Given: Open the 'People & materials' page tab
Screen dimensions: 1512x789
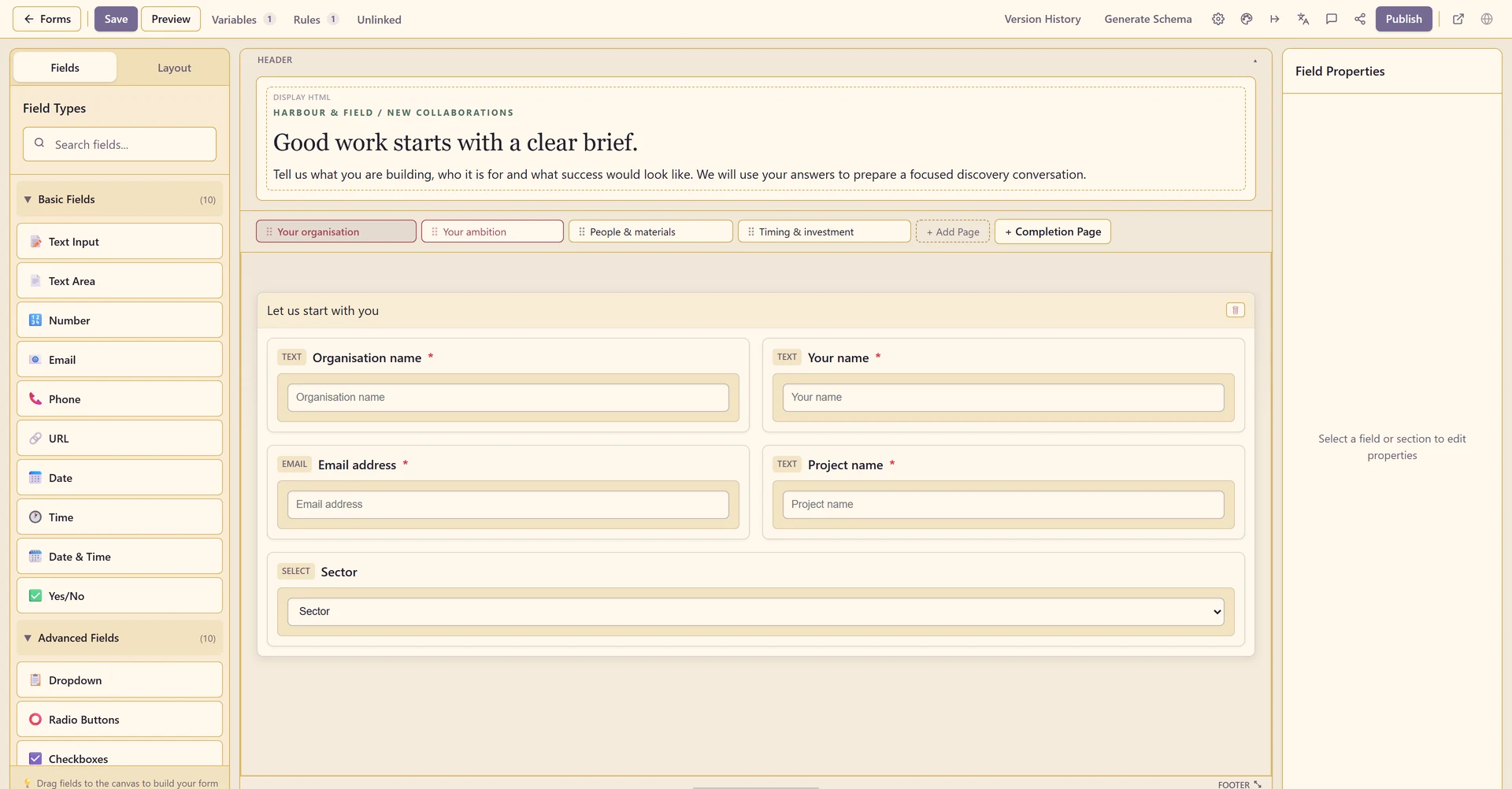Looking at the screenshot, I should pos(650,232).
